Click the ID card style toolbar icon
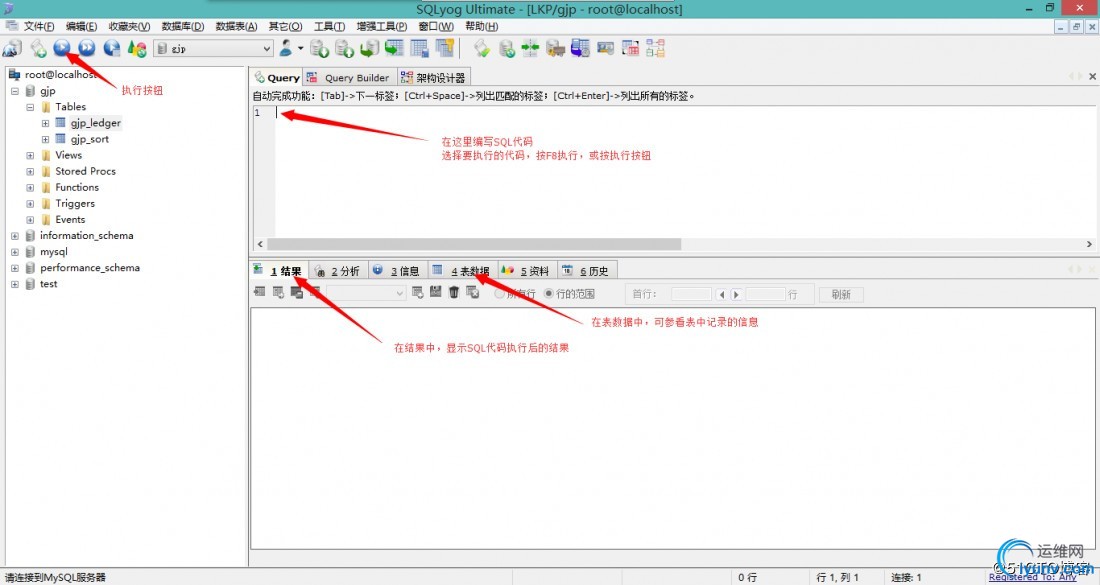Image resolution: width=1100 pixels, height=585 pixels. [605, 48]
